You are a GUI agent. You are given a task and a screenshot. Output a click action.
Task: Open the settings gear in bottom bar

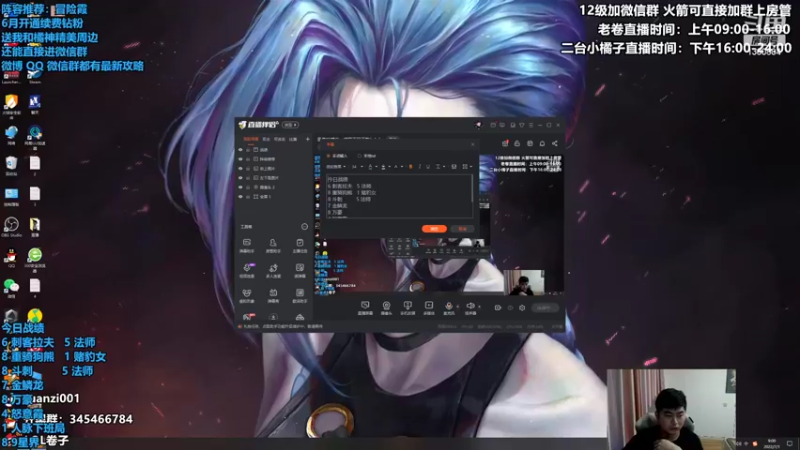pos(522,308)
